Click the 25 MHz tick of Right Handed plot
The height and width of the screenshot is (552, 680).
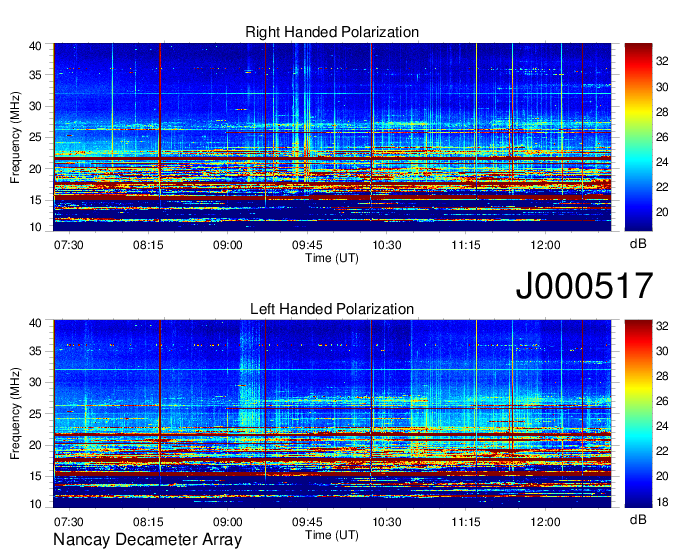[36, 137]
